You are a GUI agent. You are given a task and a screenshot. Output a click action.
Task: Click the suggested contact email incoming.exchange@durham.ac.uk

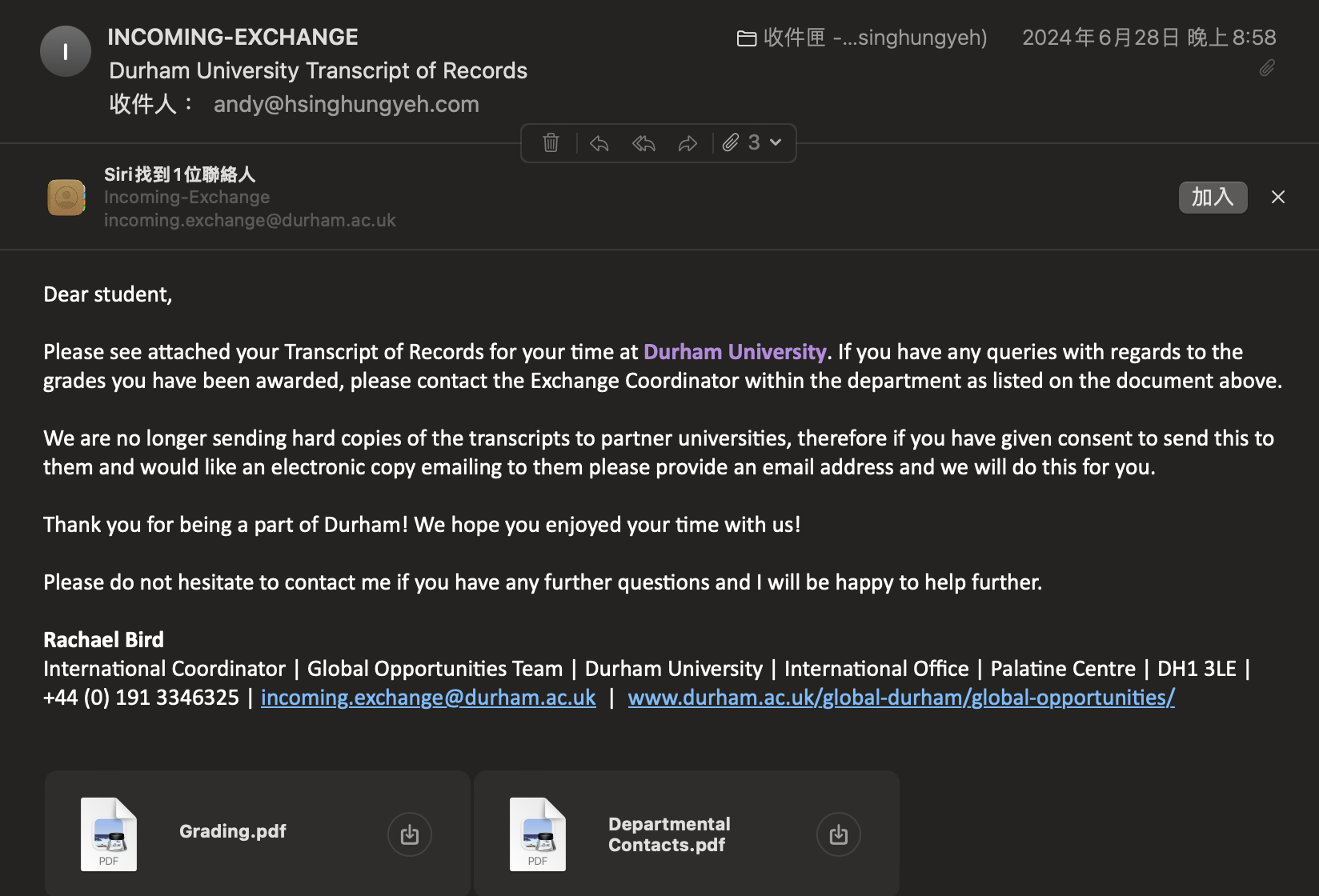[250, 220]
